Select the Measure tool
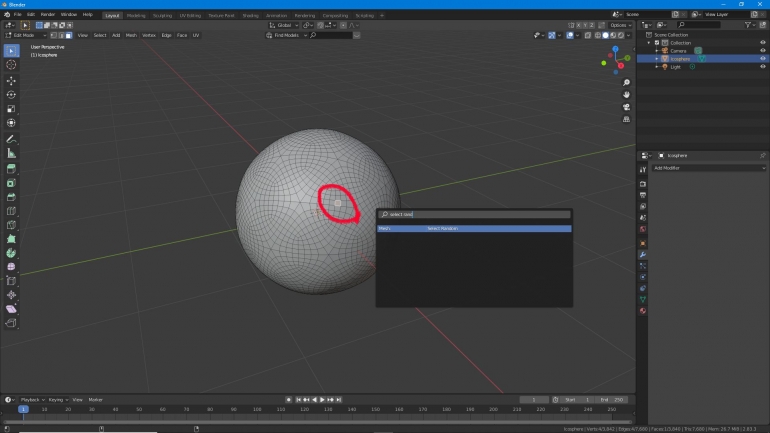Viewport: 770px width, 433px height. [x=11, y=154]
